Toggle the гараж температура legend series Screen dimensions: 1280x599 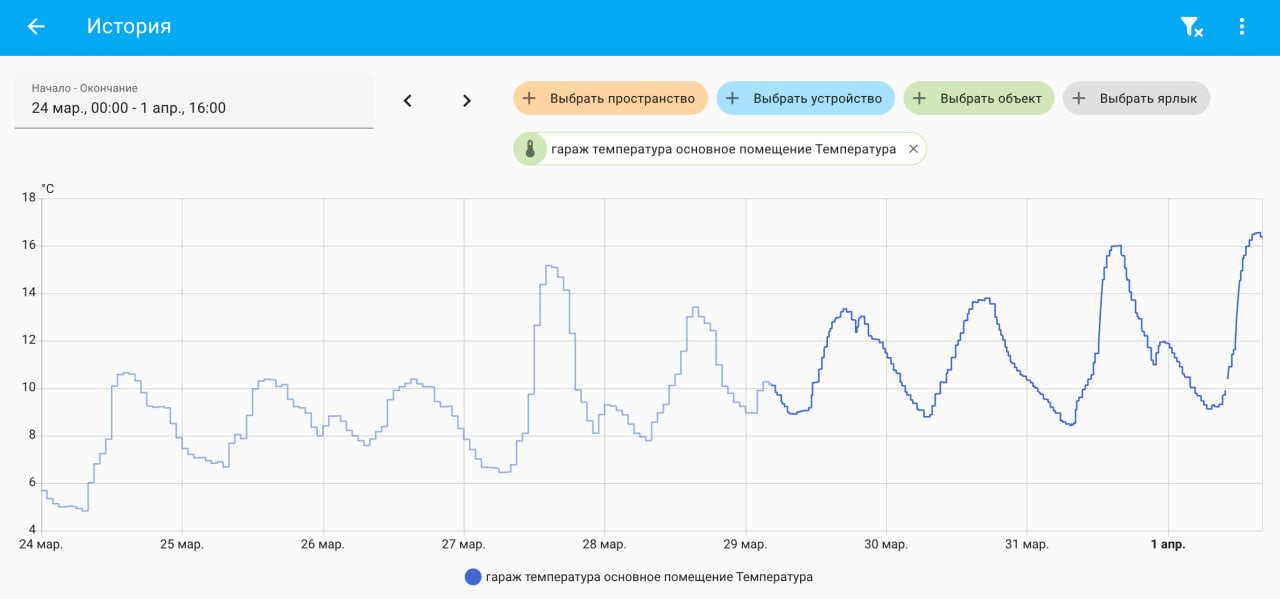tap(639, 577)
